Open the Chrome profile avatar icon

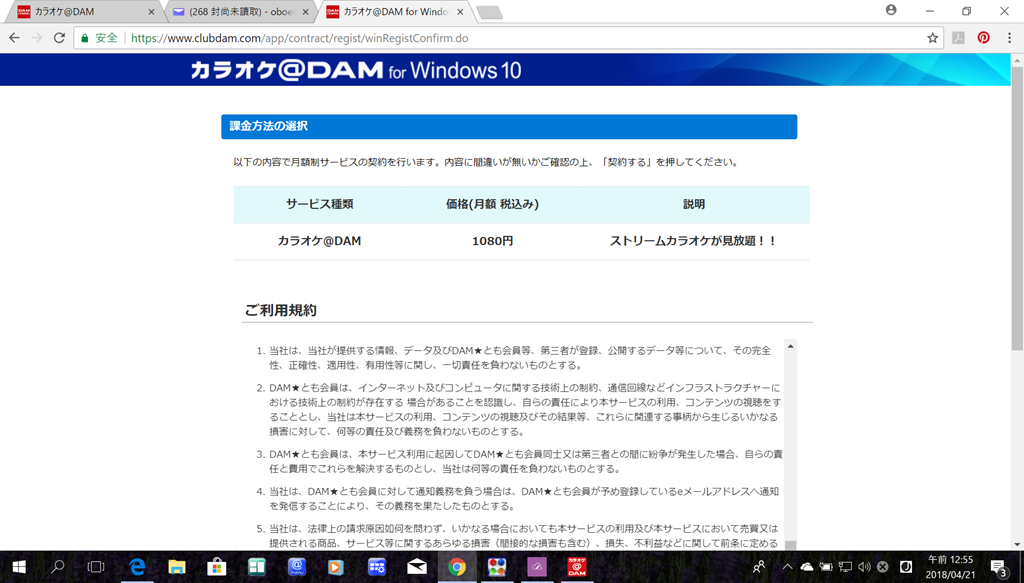(891, 10)
